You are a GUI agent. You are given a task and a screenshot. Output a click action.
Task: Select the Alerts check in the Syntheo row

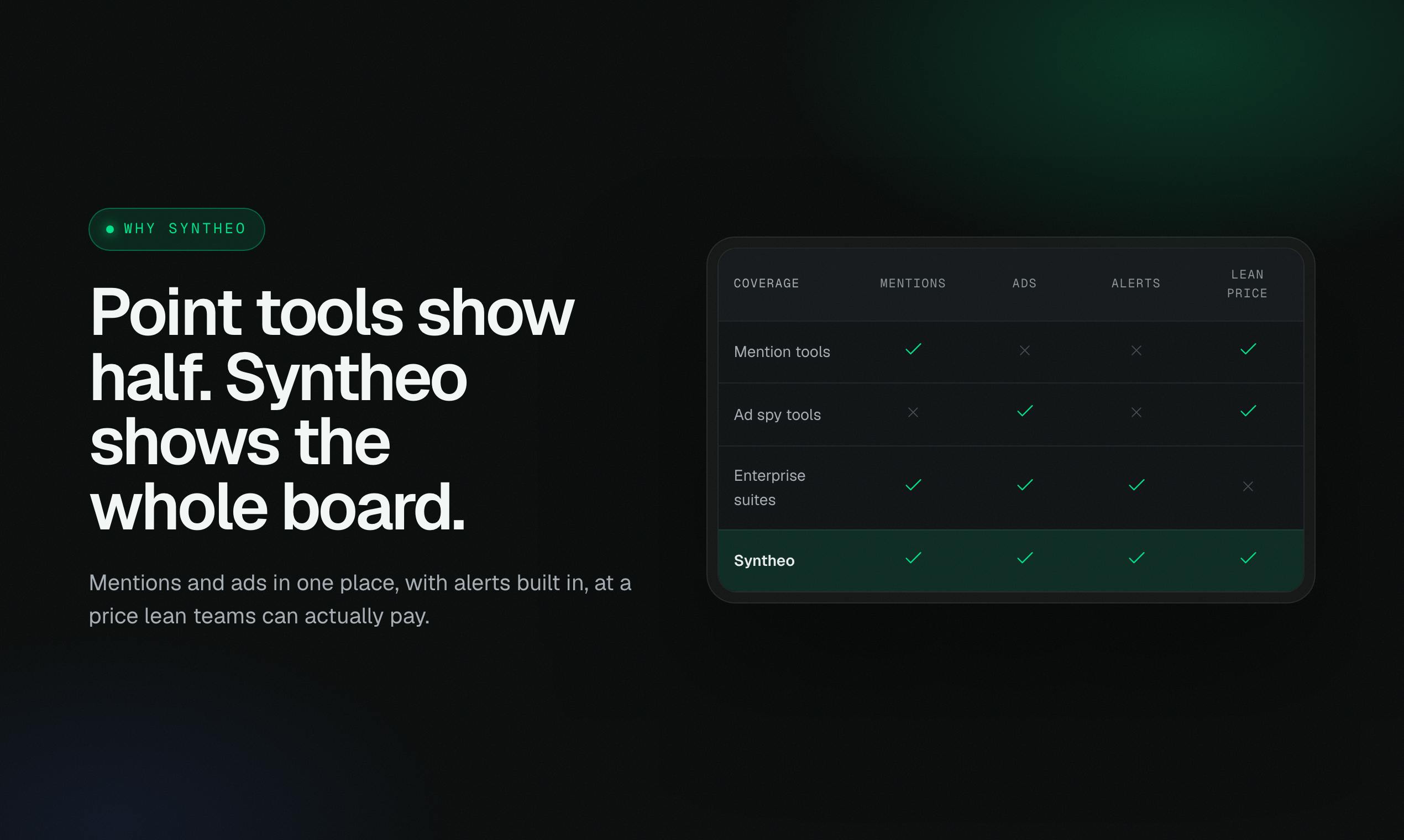coord(1136,558)
